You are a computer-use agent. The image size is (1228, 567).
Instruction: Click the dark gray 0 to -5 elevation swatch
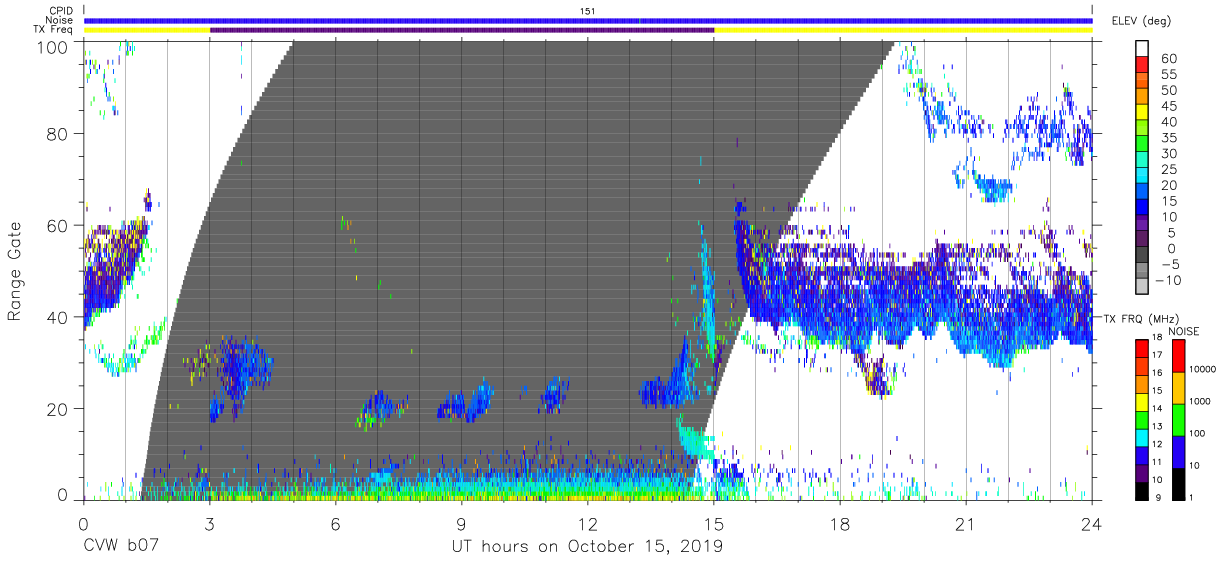(x=1142, y=256)
